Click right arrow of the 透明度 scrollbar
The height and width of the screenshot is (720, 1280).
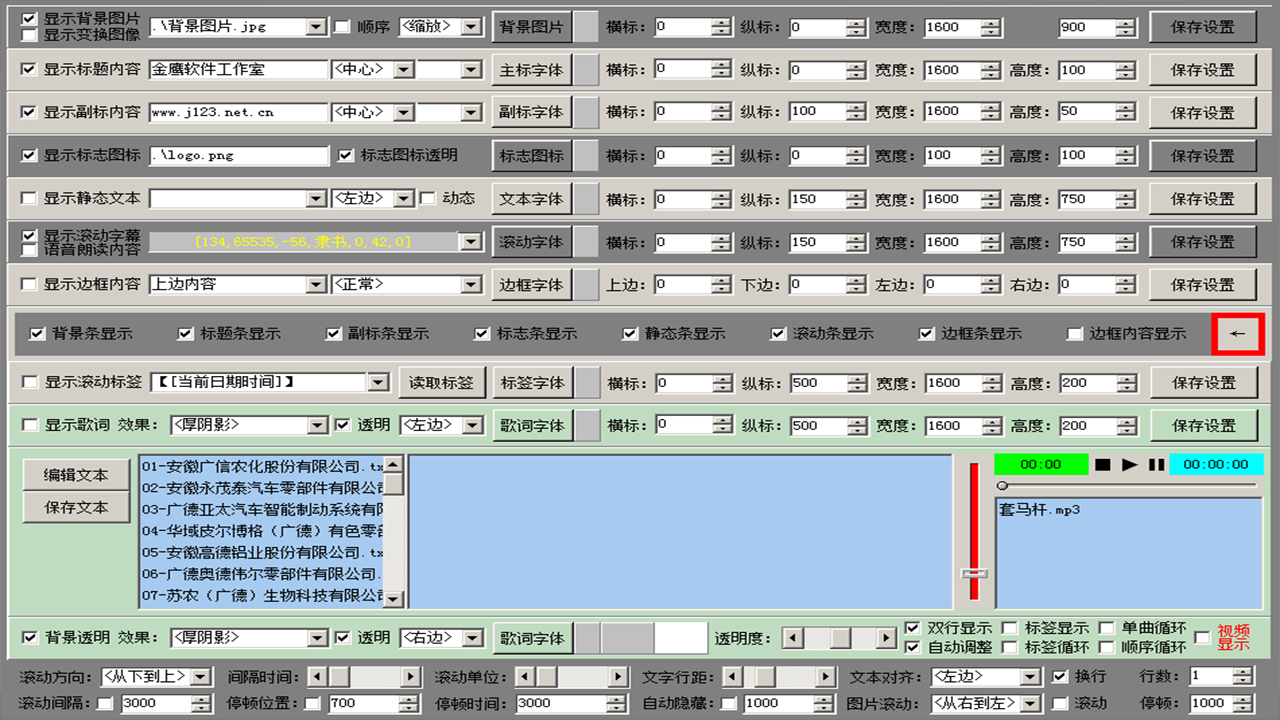coord(886,638)
